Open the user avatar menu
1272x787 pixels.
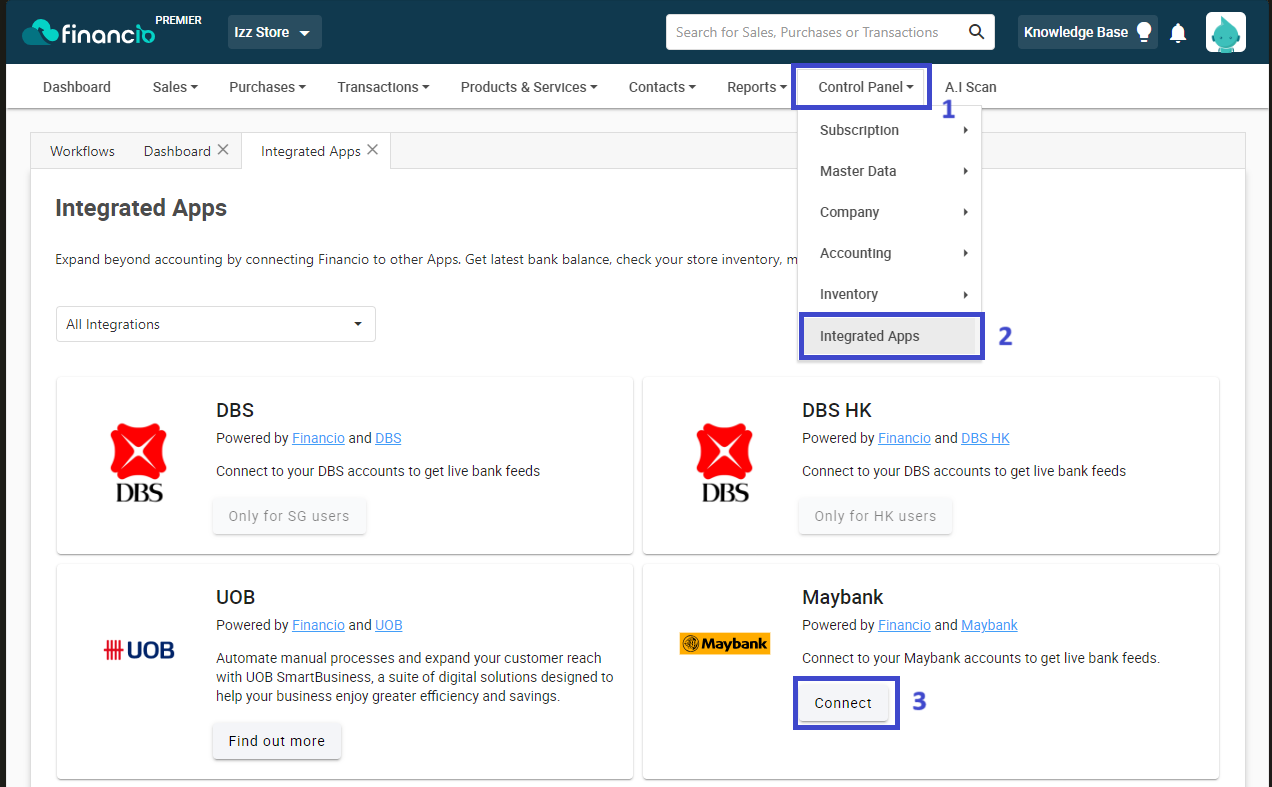1225,32
